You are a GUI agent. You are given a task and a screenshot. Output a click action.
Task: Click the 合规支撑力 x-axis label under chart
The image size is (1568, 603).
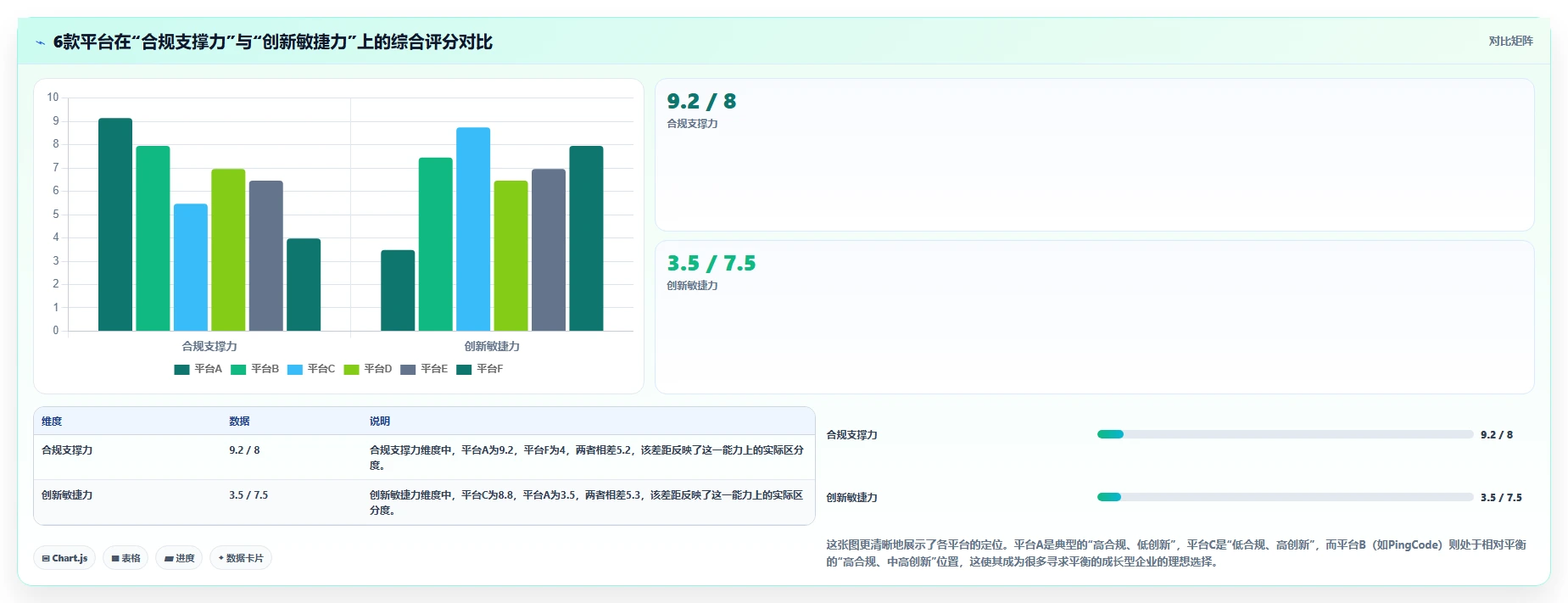point(209,346)
